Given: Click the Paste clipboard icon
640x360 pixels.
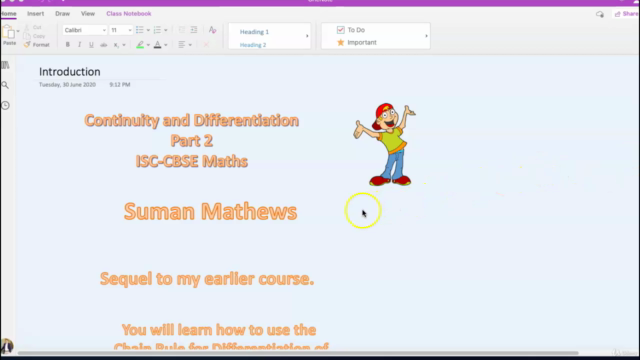Looking at the screenshot, I should pos(8,32).
